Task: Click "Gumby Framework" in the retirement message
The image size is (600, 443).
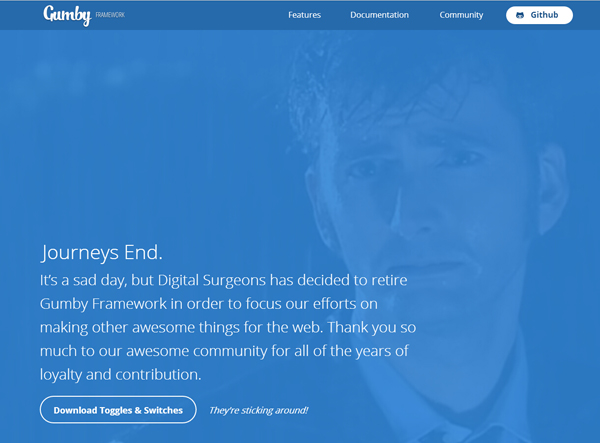Action: point(103,304)
